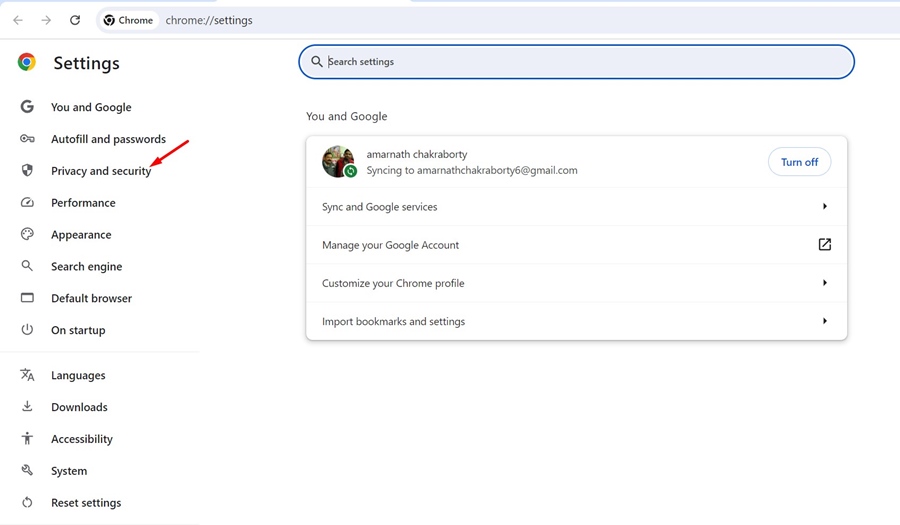Click the profile avatar picture

coord(338,161)
